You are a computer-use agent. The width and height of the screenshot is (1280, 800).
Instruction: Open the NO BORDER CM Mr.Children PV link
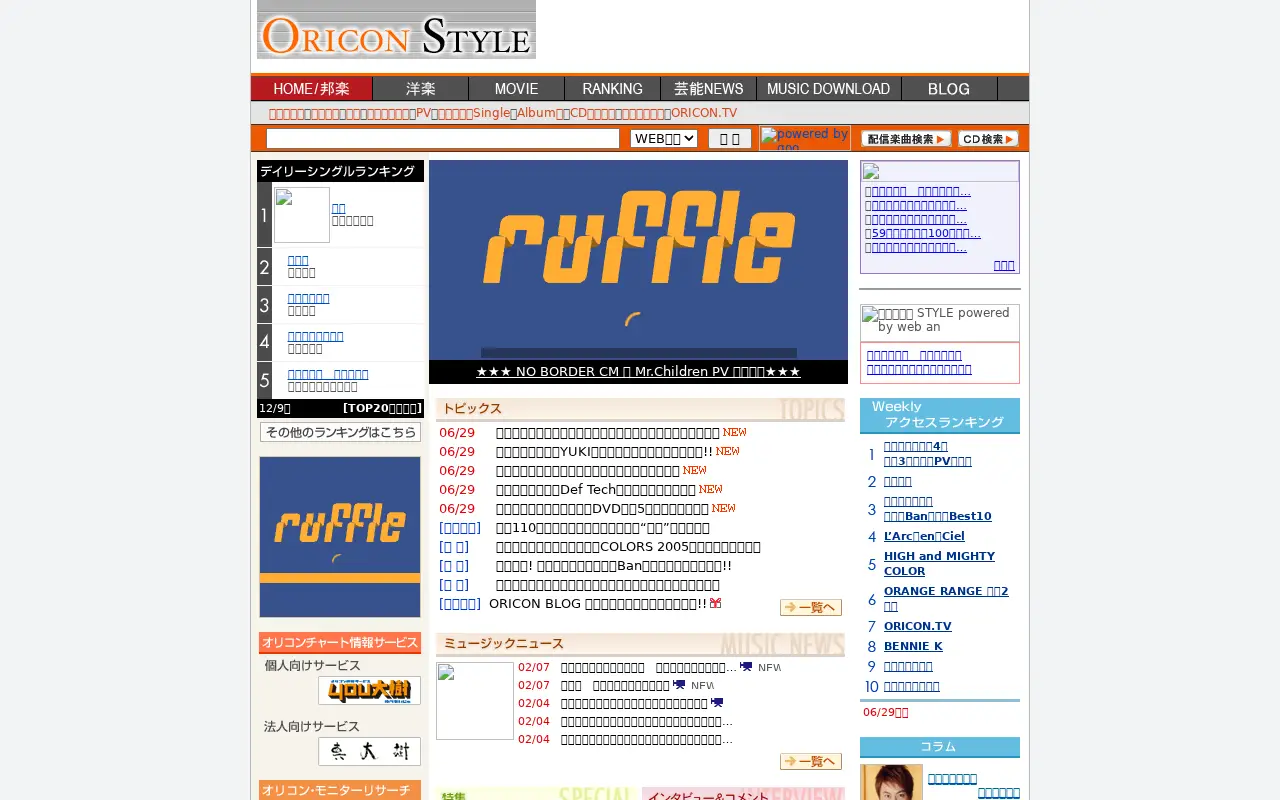pos(638,372)
